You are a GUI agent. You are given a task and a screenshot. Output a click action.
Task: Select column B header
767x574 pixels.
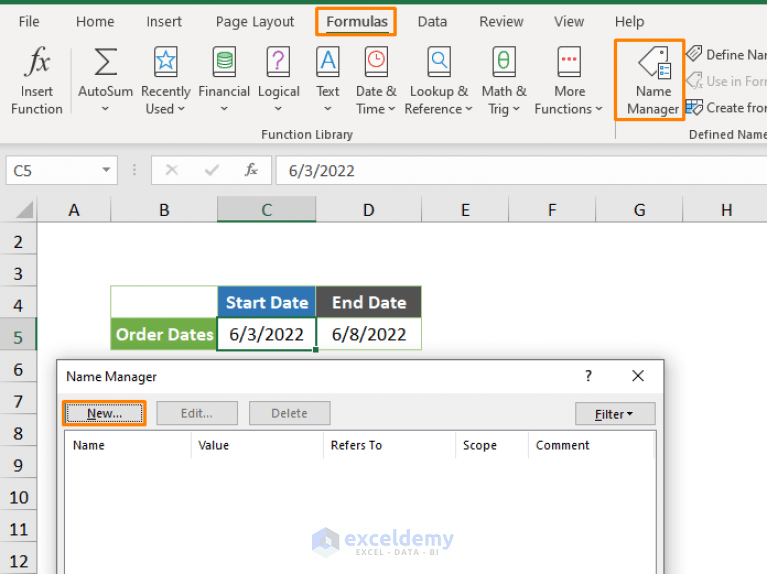click(164, 210)
